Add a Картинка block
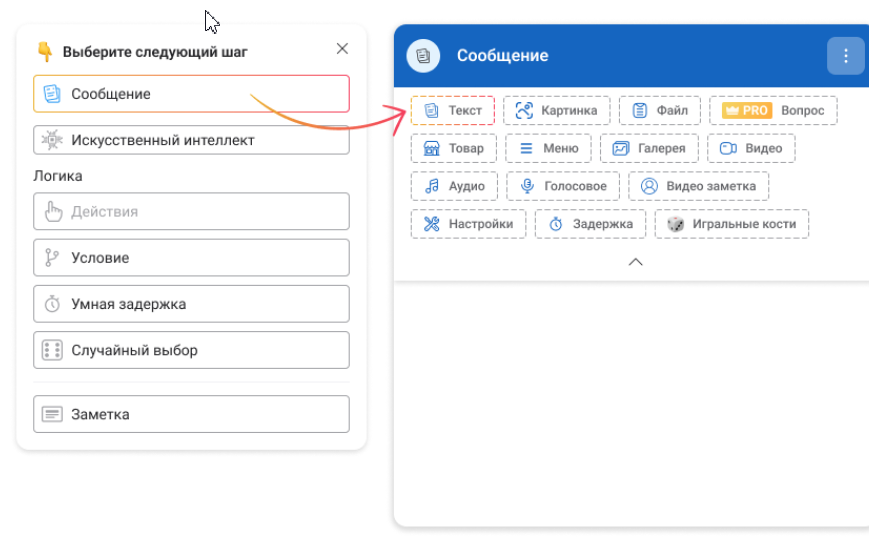Image resolution: width=869 pixels, height=541 pixels. coord(556,110)
